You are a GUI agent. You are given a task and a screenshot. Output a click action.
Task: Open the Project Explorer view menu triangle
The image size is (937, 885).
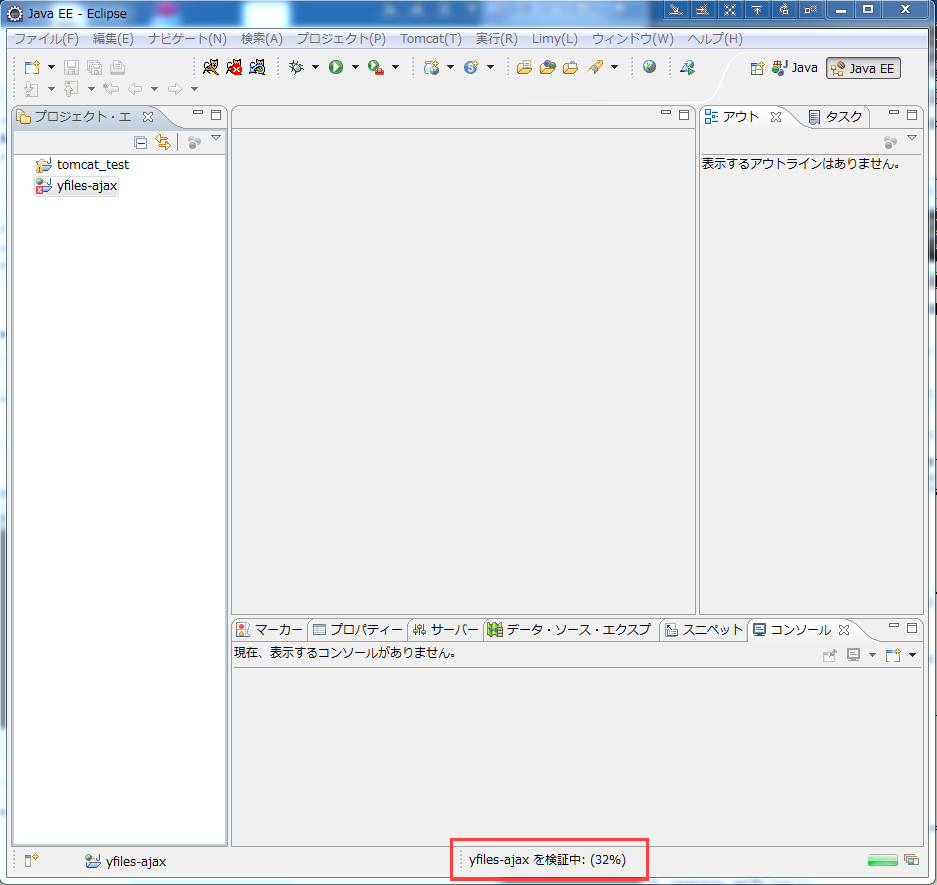point(215,138)
